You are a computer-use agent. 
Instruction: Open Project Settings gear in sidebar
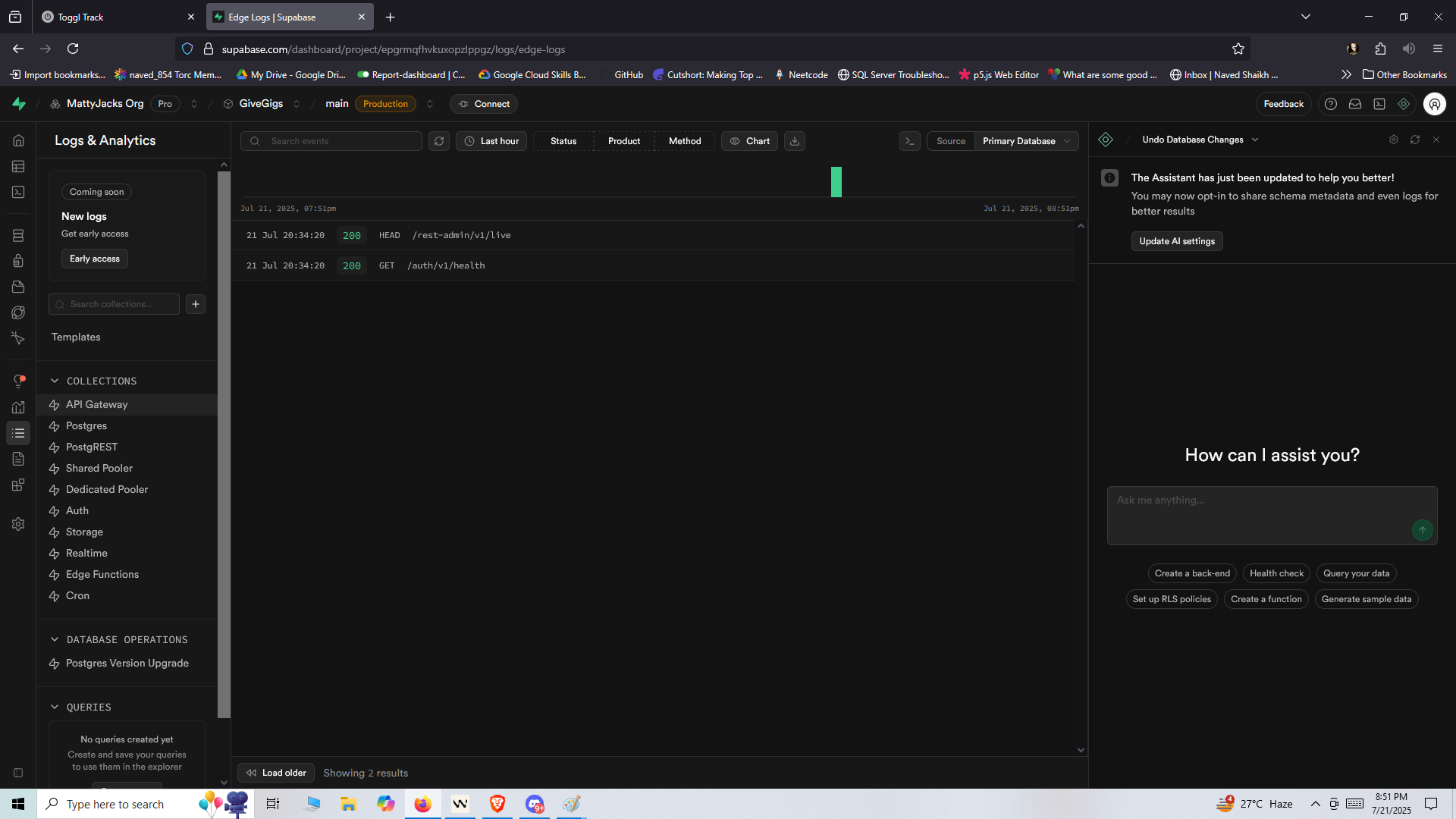pos(18,524)
